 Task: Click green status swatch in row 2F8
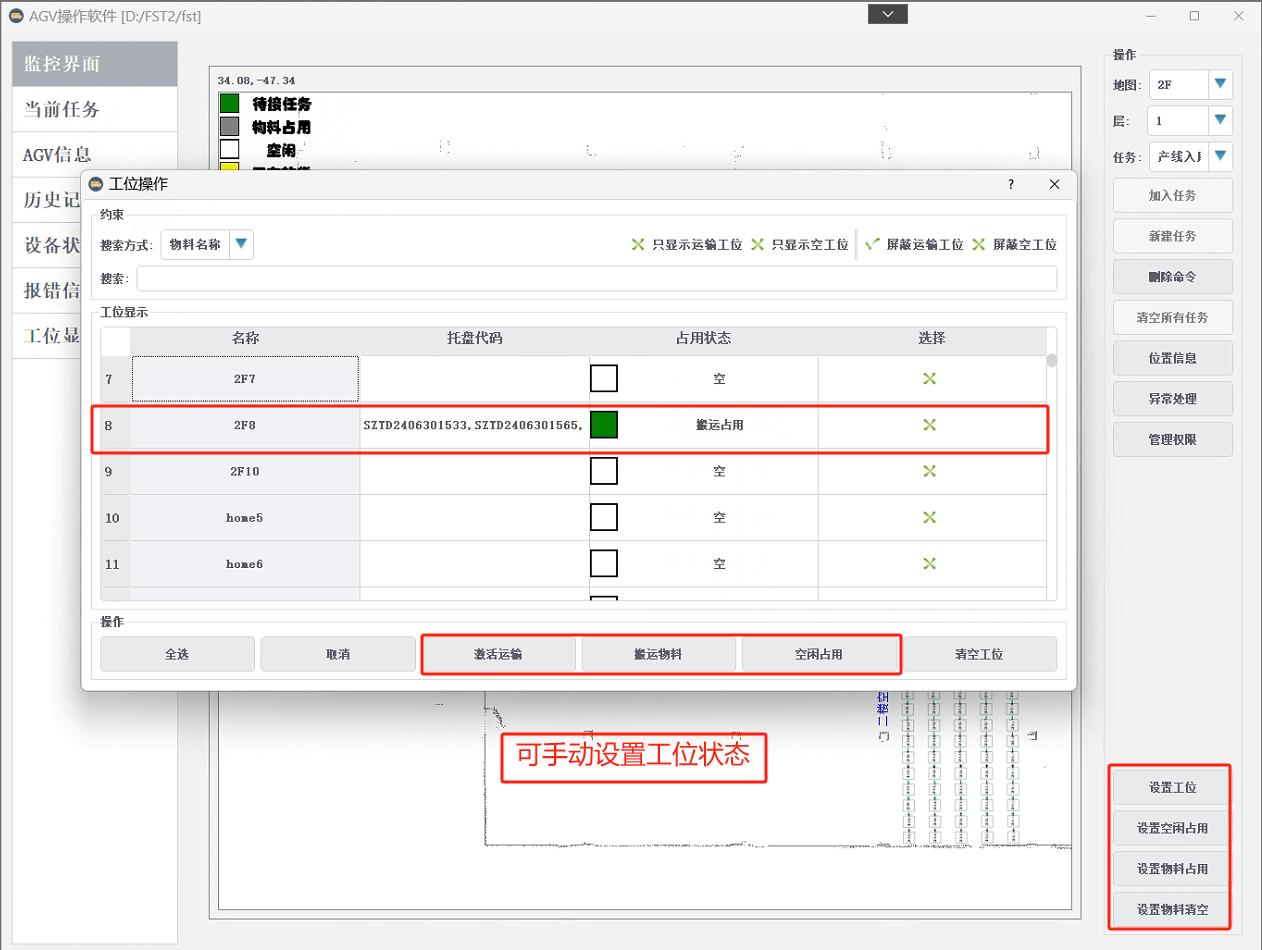click(x=604, y=425)
